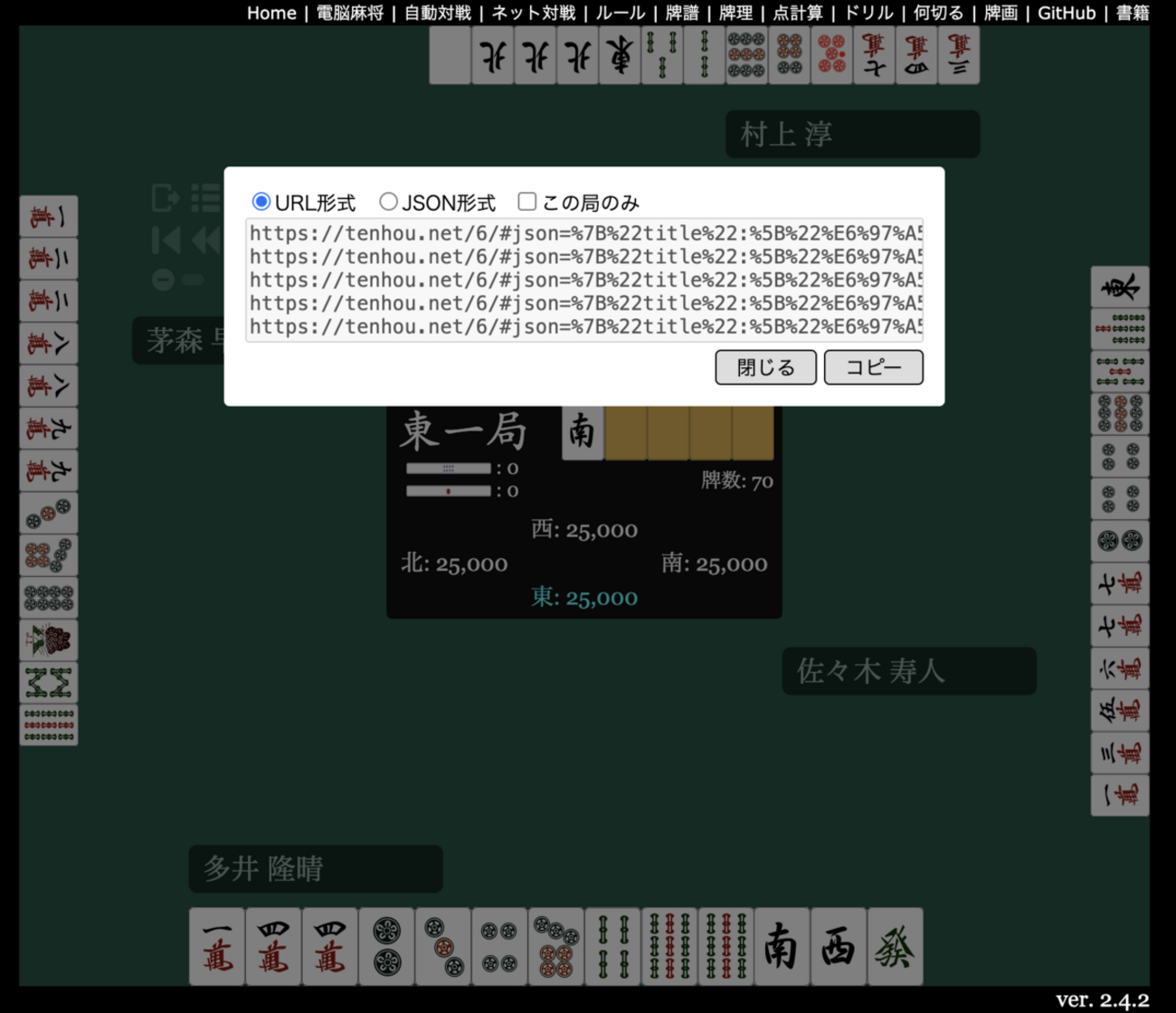The image size is (1176, 1013).
Task: Click the 三萬 tile in 村上 淳's hand
Action: (x=958, y=55)
